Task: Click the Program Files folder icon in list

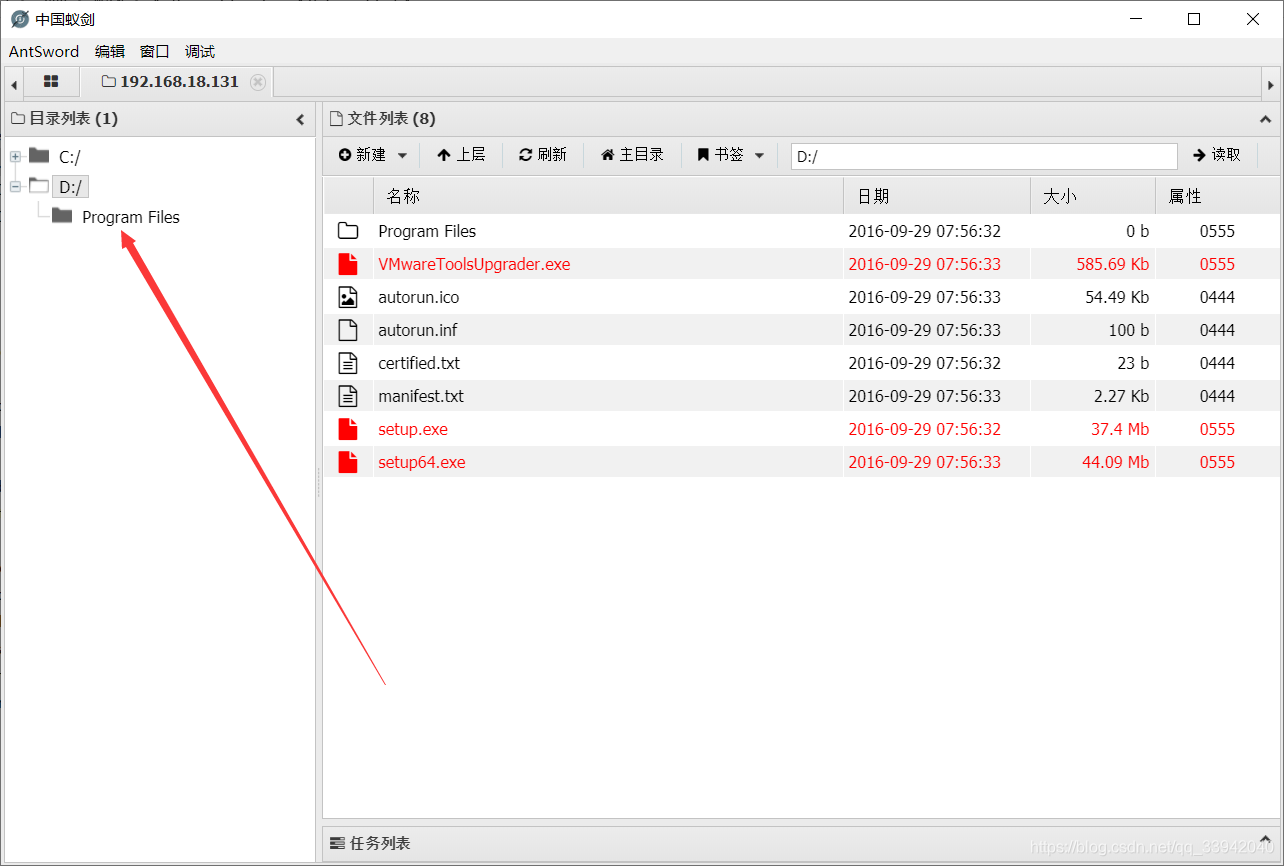Action: [x=348, y=231]
